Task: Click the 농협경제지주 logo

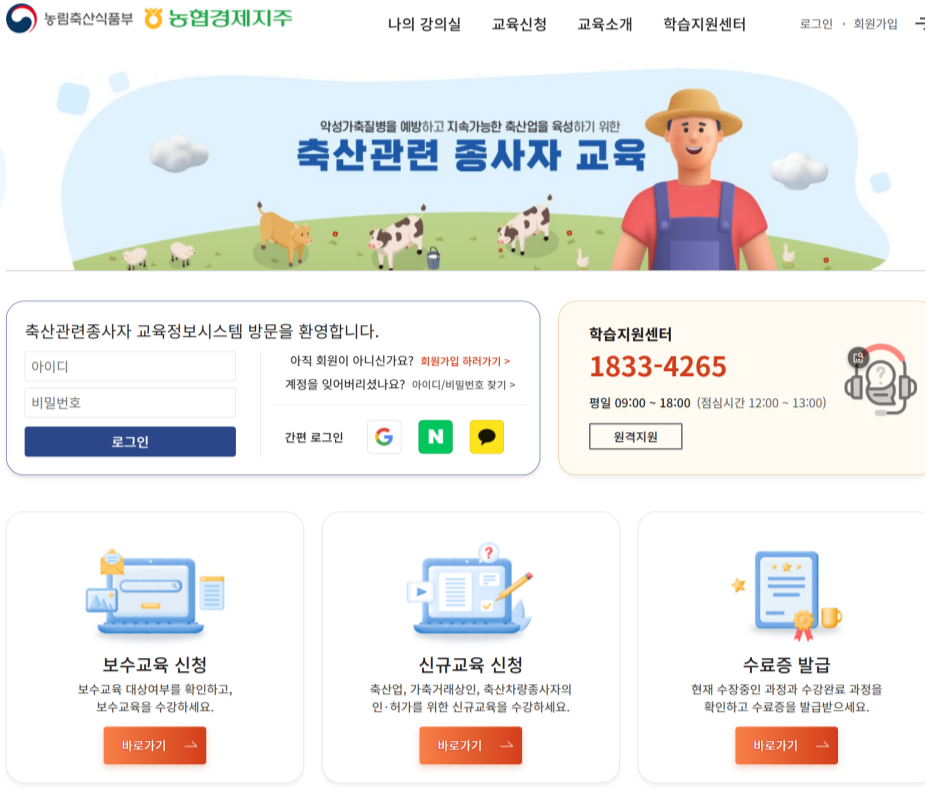Action: click(x=218, y=18)
